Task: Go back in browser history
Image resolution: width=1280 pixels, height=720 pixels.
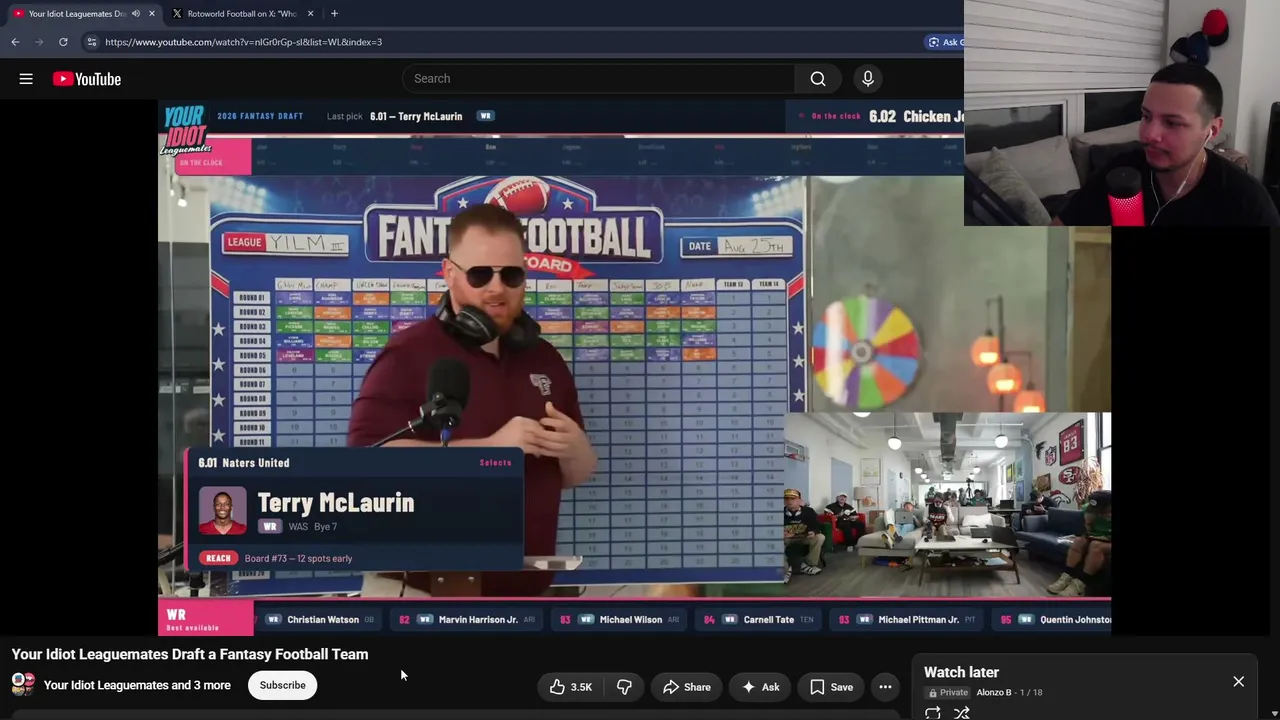Action: [x=15, y=42]
